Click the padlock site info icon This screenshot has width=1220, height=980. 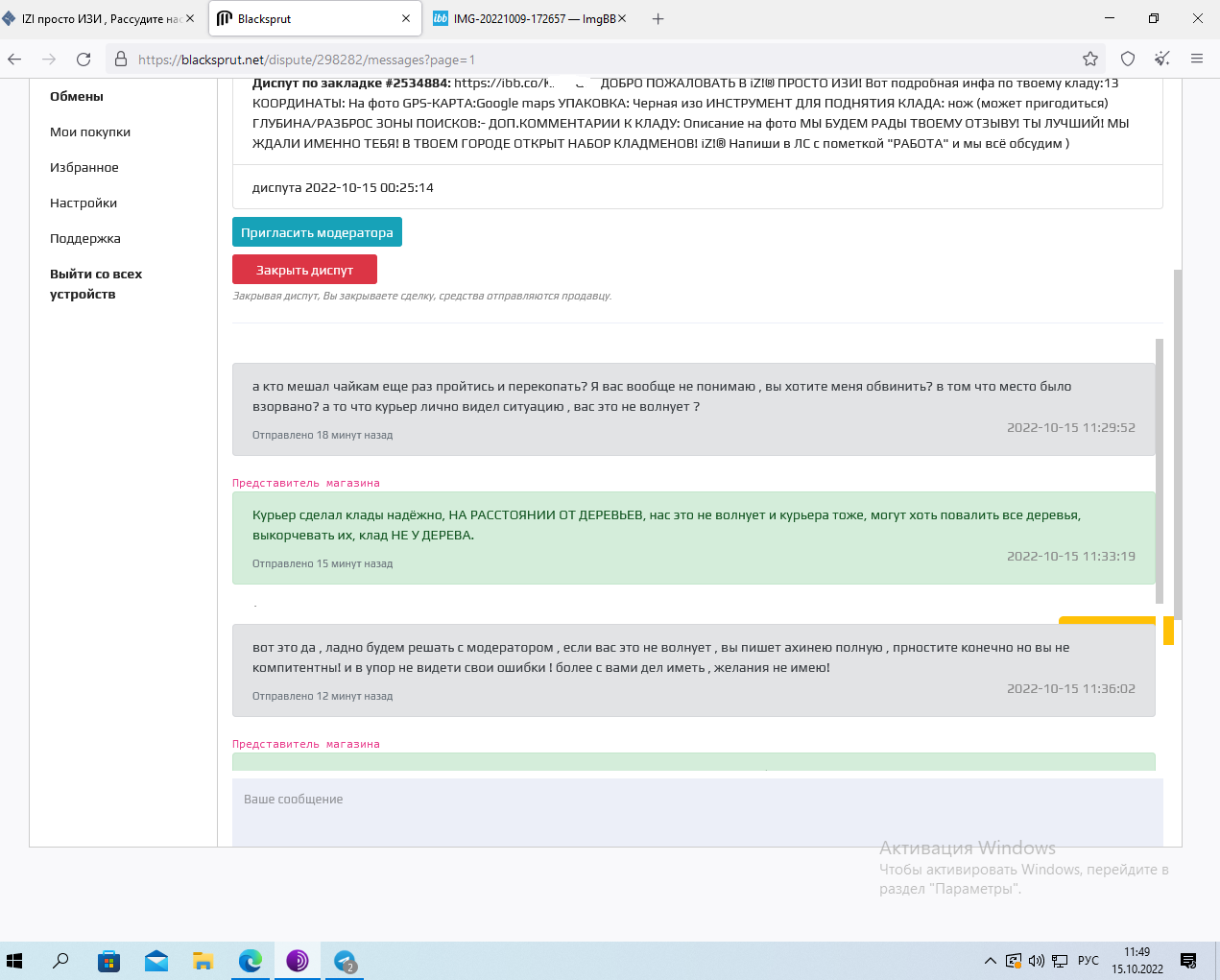(x=121, y=59)
